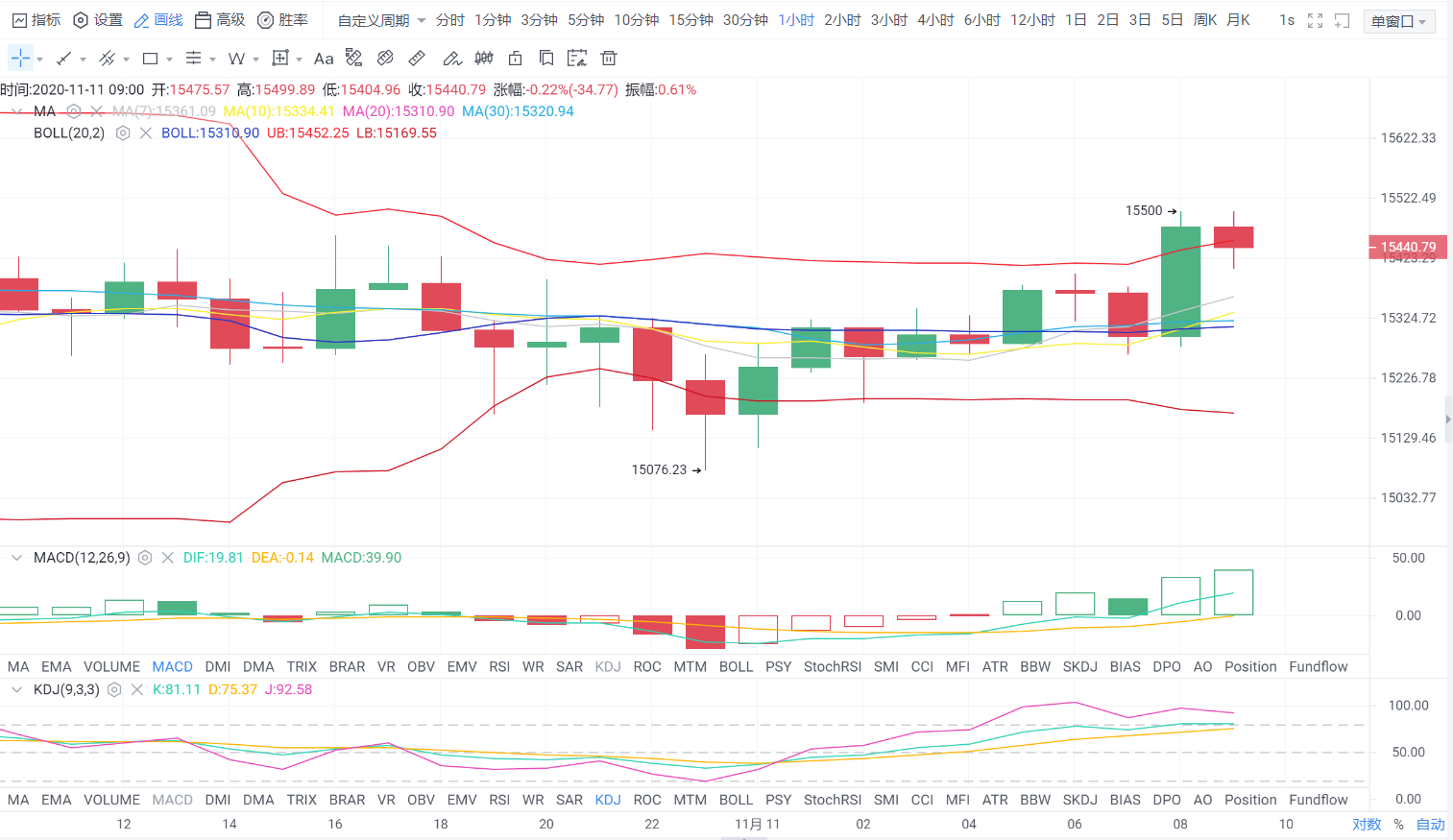Open trend line tool dropdown arrow
This screenshot has width=1453, height=840.
click(x=83, y=60)
